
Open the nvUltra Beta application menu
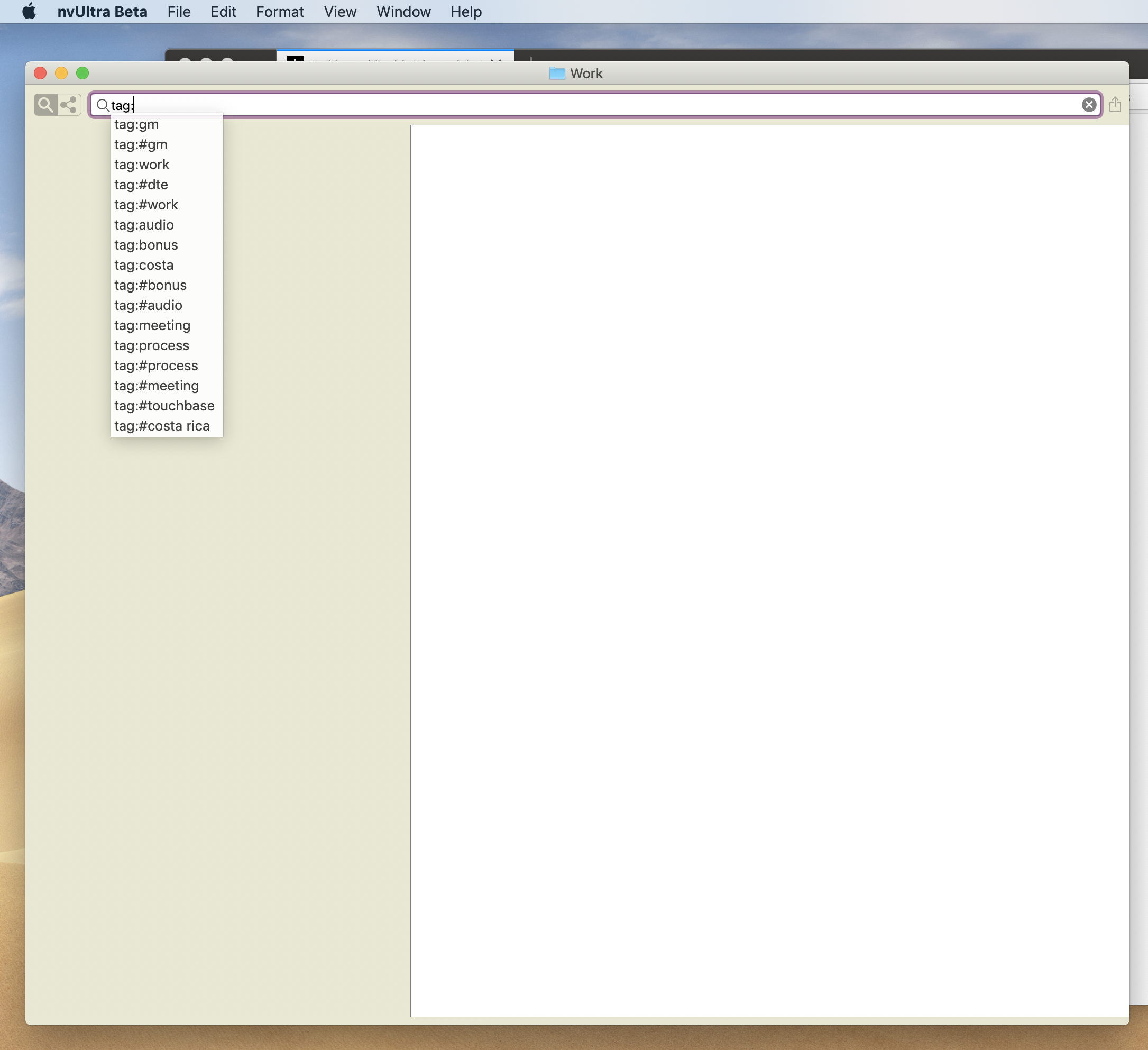point(102,12)
